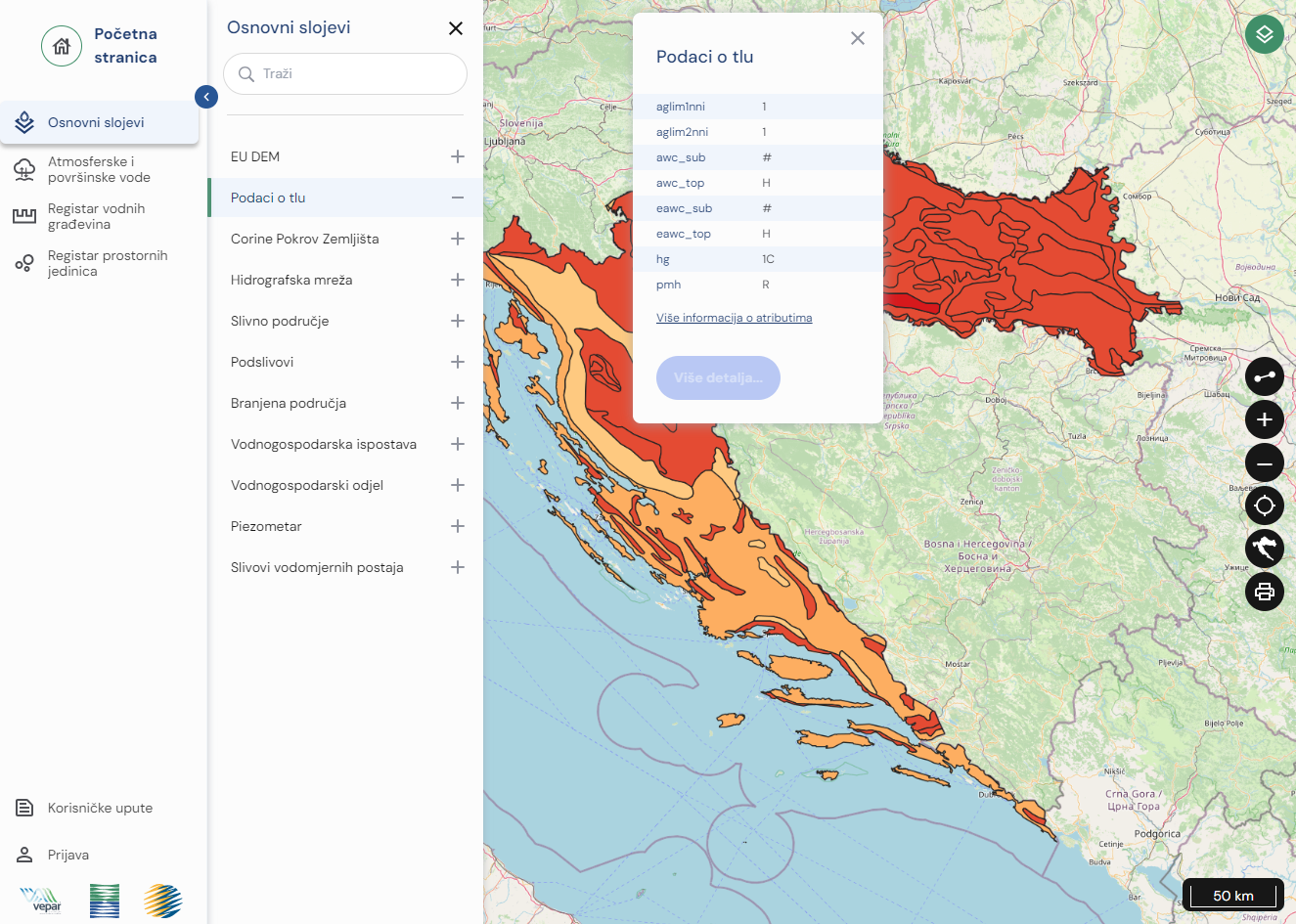The width and height of the screenshot is (1296, 924).
Task: Zoom out the map with minus button
Action: (x=1264, y=462)
